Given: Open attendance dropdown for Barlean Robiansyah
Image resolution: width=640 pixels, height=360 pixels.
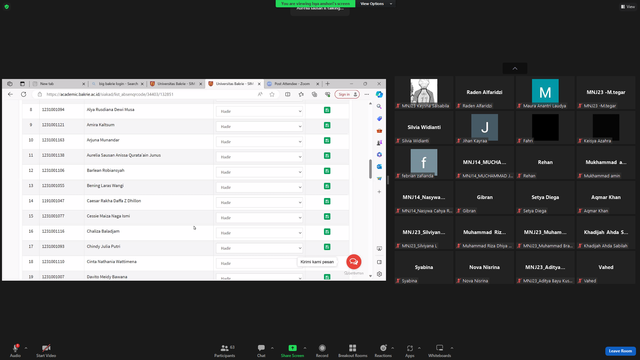Looking at the screenshot, I should (260, 172).
